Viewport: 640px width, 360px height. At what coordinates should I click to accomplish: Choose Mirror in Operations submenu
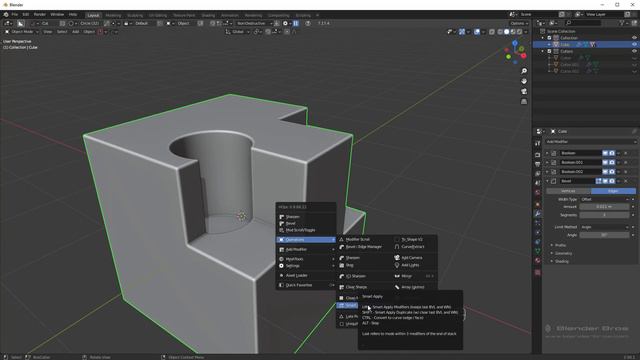click(407, 276)
